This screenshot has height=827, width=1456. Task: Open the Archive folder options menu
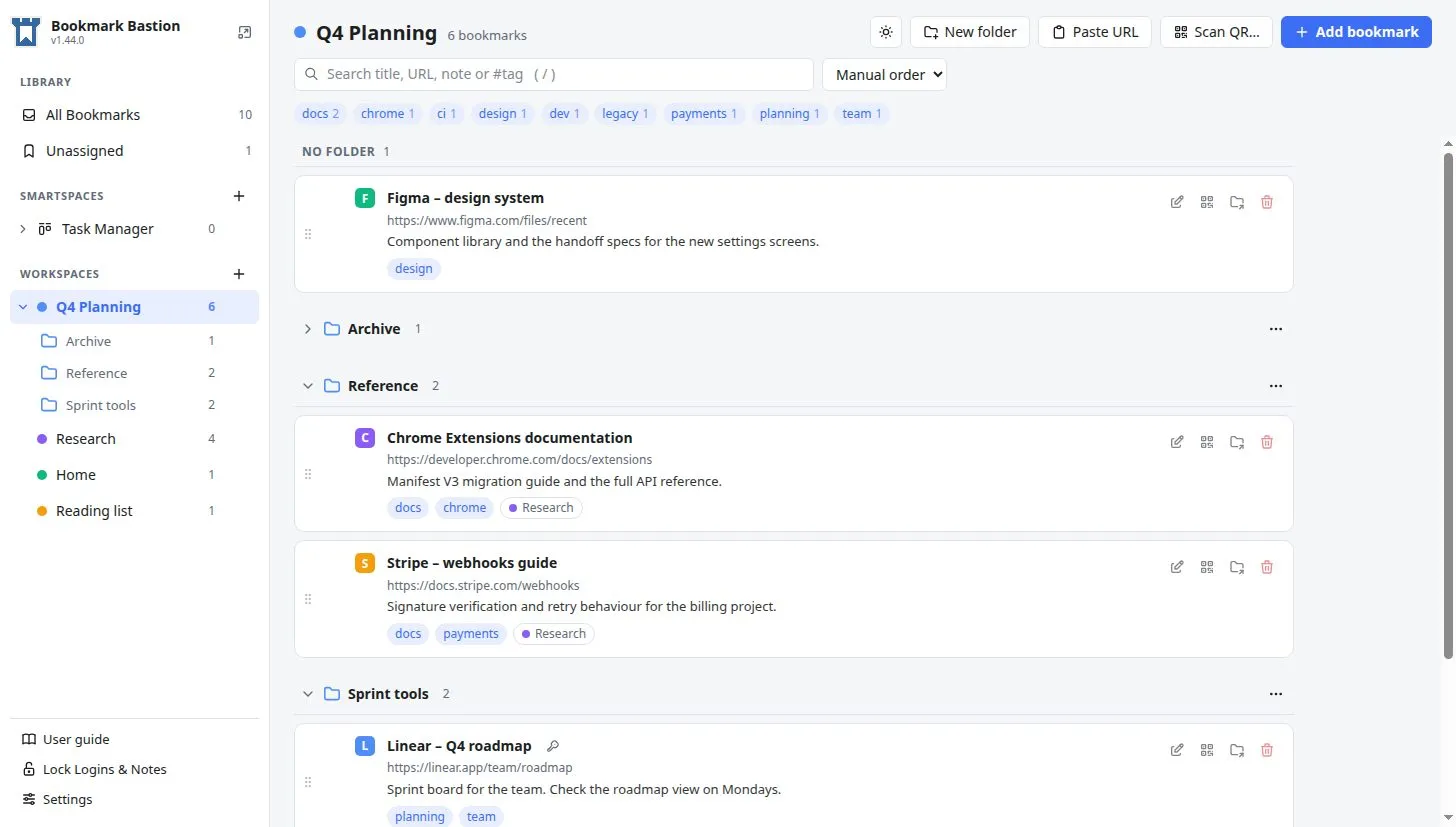1275,329
